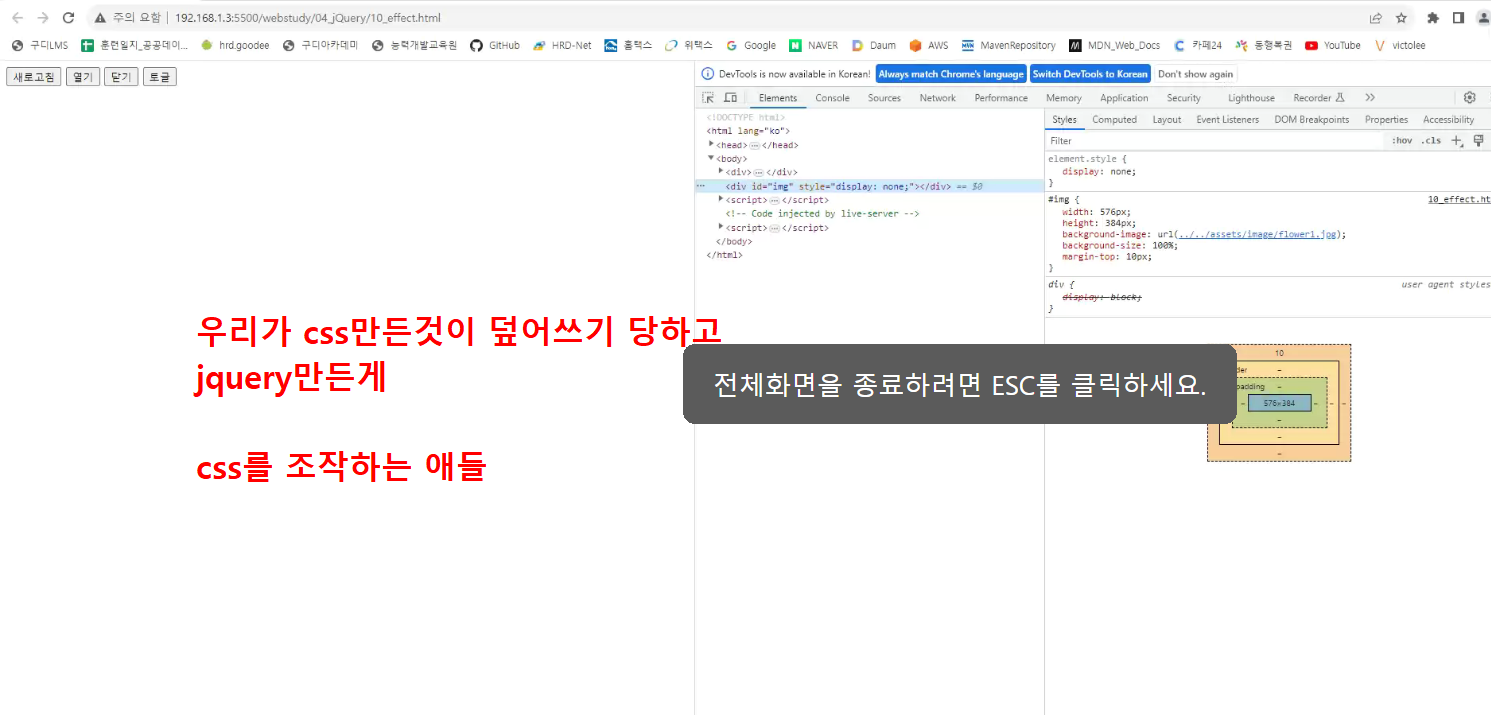Open the Daum bookmark
Screen dimensions: 1491x715
tap(874, 45)
